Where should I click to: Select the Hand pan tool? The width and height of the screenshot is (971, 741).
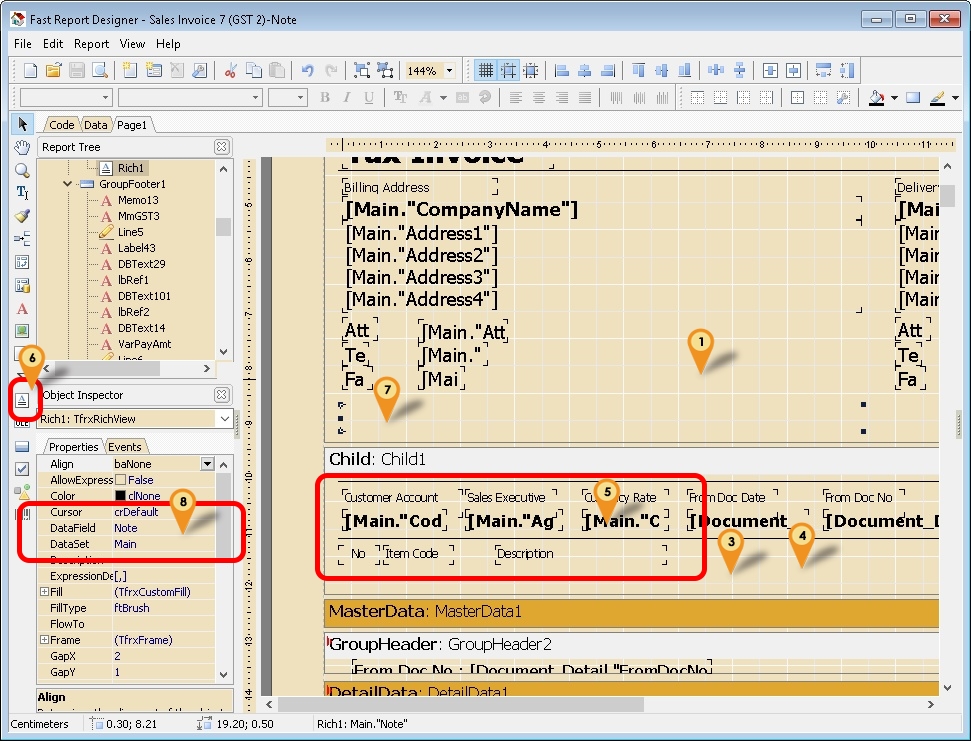pyautogui.click(x=22, y=148)
